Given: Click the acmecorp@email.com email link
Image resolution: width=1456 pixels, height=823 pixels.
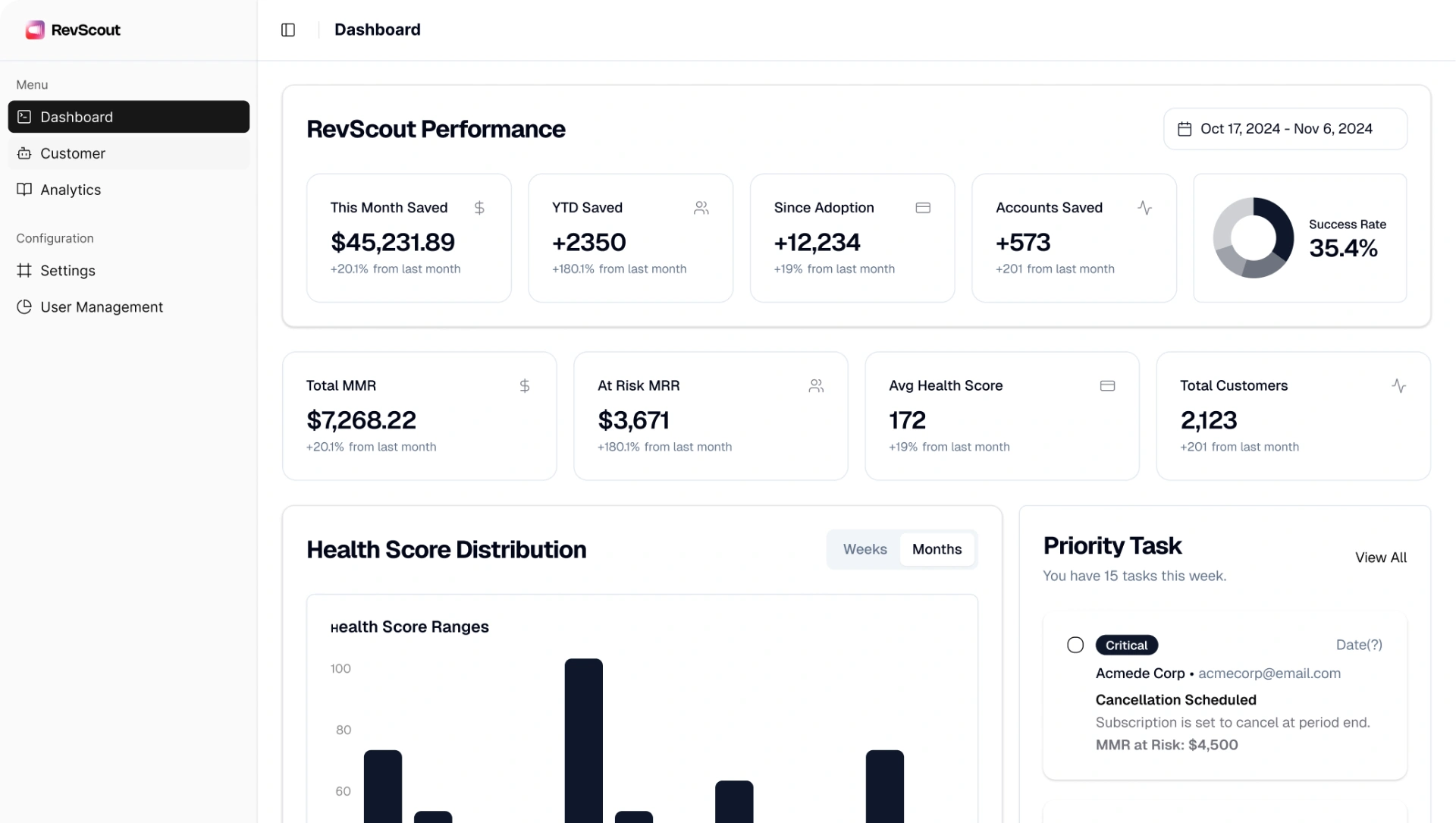Looking at the screenshot, I should (1269, 674).
